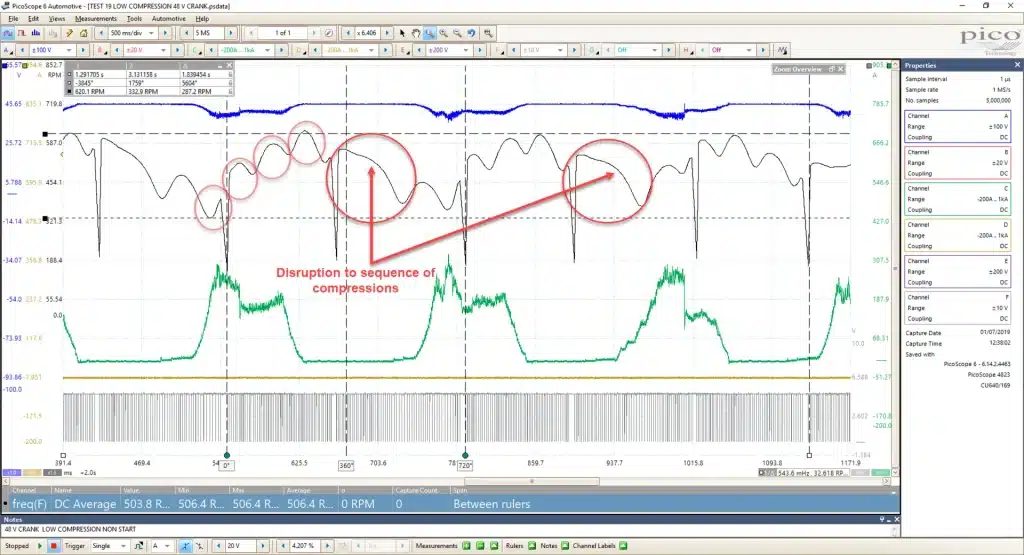Image resolution: width=1024 pixels, height=555 pixels.
Task: Click the Home display icon
Action: (x=84, y=33)
